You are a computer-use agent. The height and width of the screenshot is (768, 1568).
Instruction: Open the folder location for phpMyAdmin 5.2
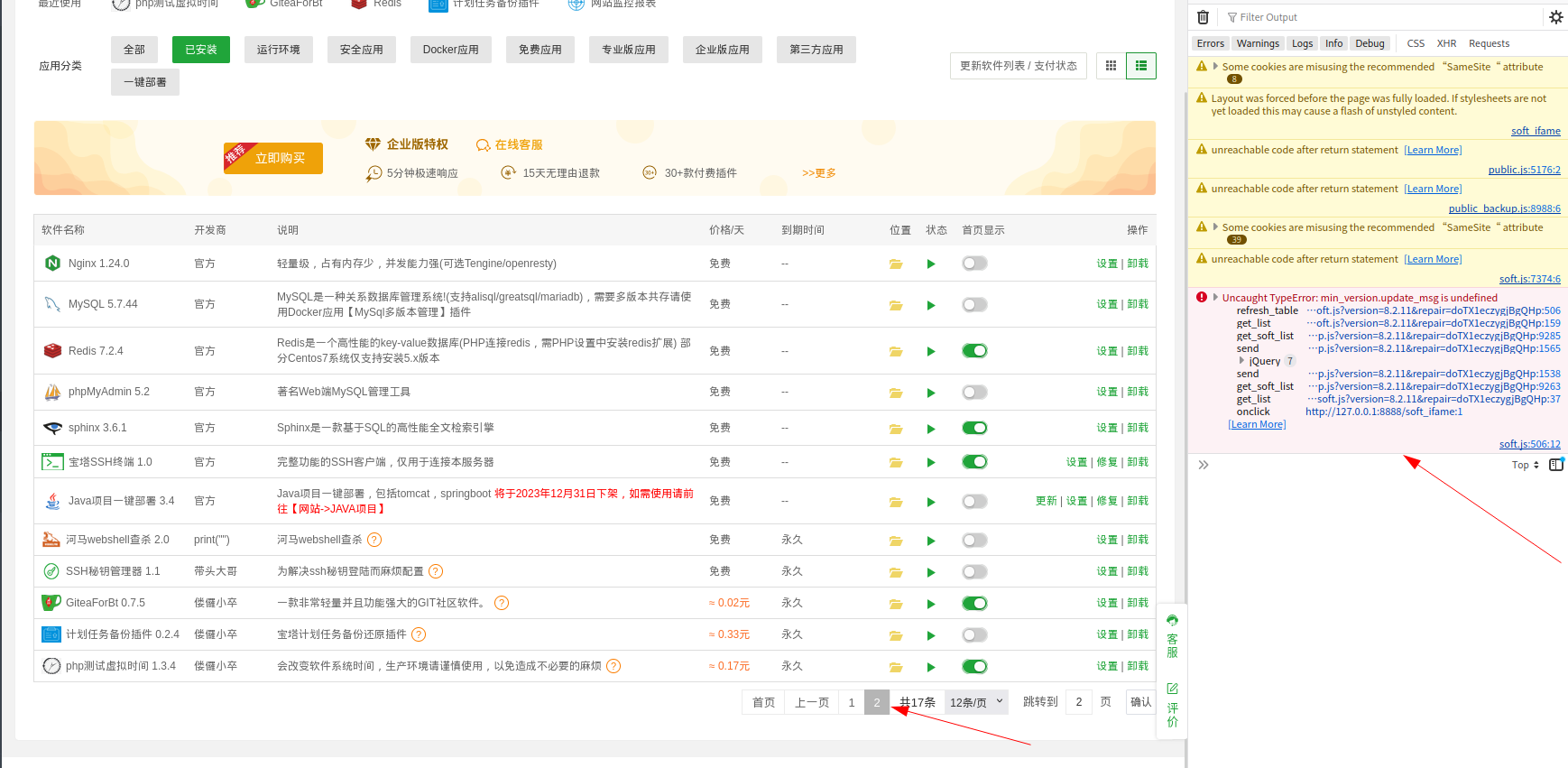point(895,393)
